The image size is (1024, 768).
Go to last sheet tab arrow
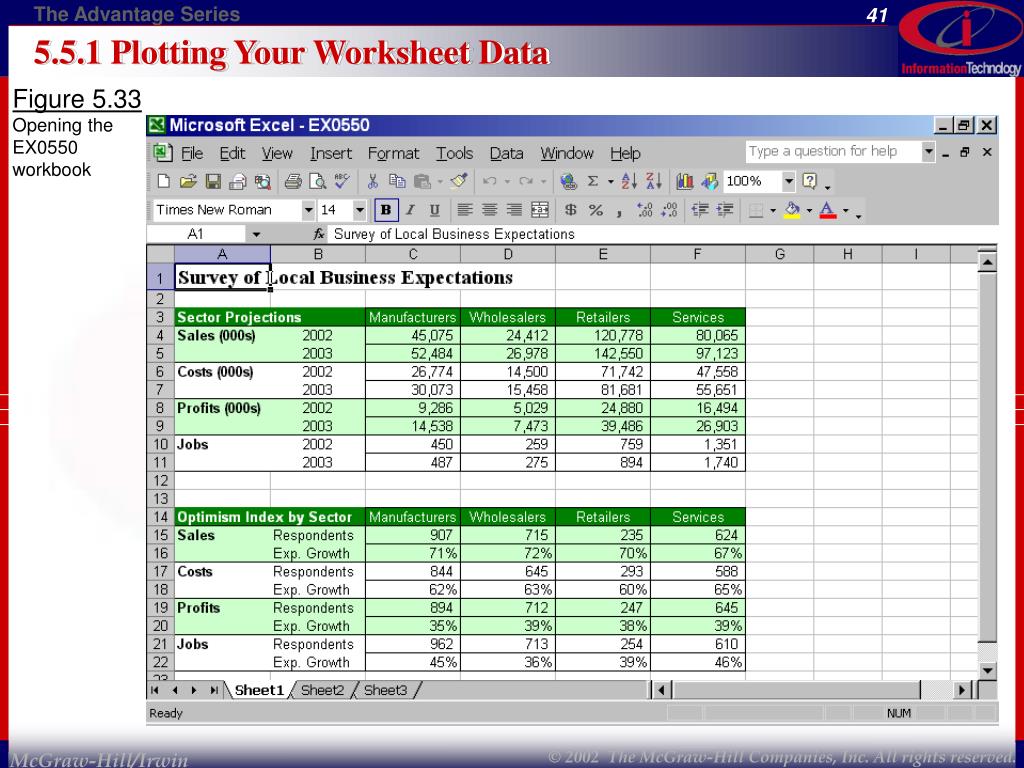pos(214,690)
